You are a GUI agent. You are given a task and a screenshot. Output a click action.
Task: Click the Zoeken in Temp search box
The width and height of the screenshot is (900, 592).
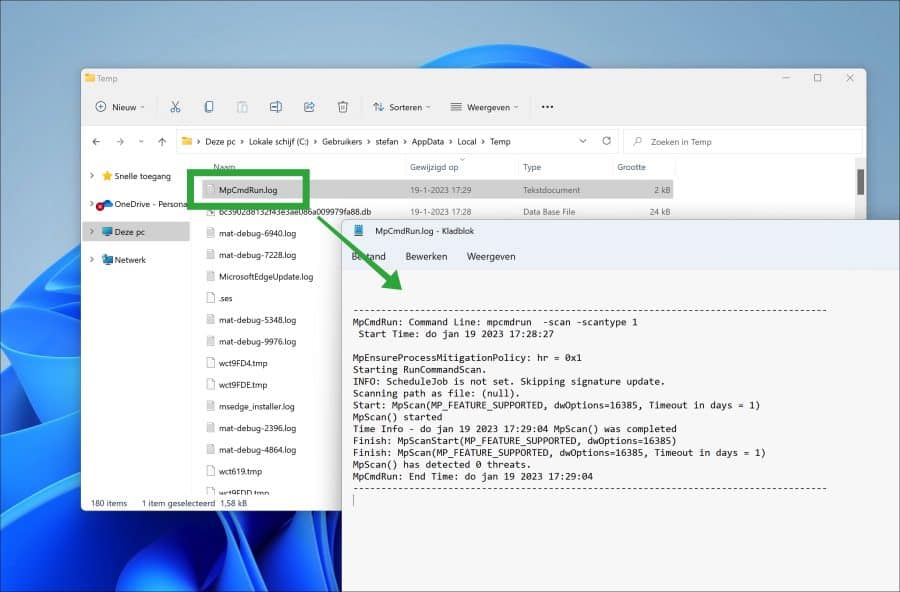(x=743, y=141)
